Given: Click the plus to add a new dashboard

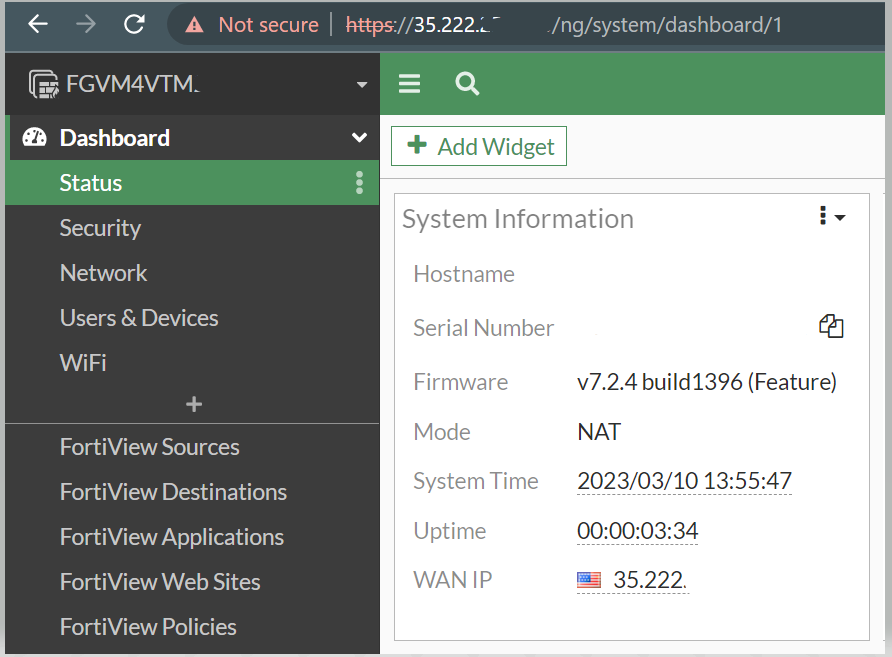Looking at the screenshot, I should (x=193, y=404).
